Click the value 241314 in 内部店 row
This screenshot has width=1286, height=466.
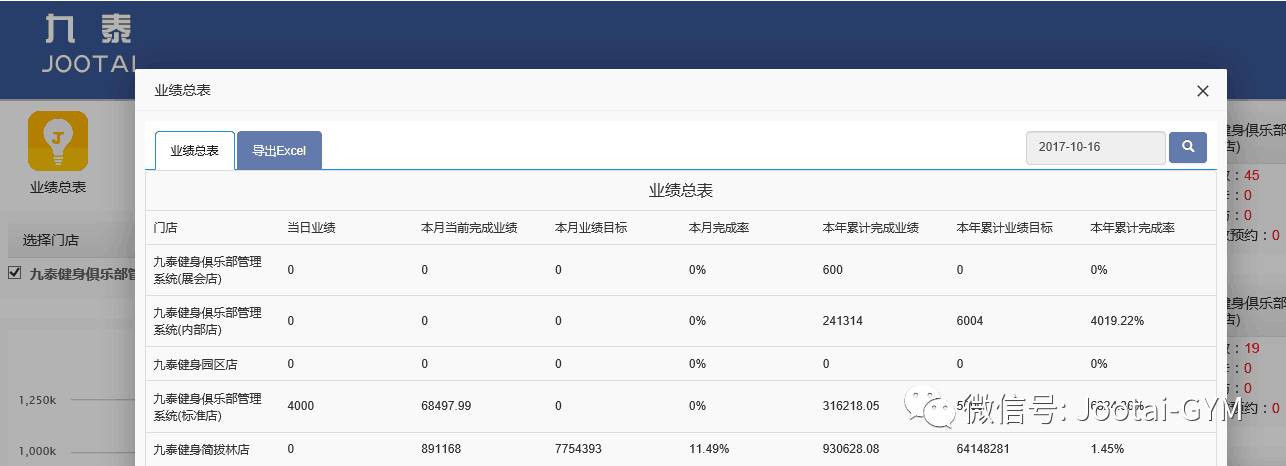click(x=843, y=321)
